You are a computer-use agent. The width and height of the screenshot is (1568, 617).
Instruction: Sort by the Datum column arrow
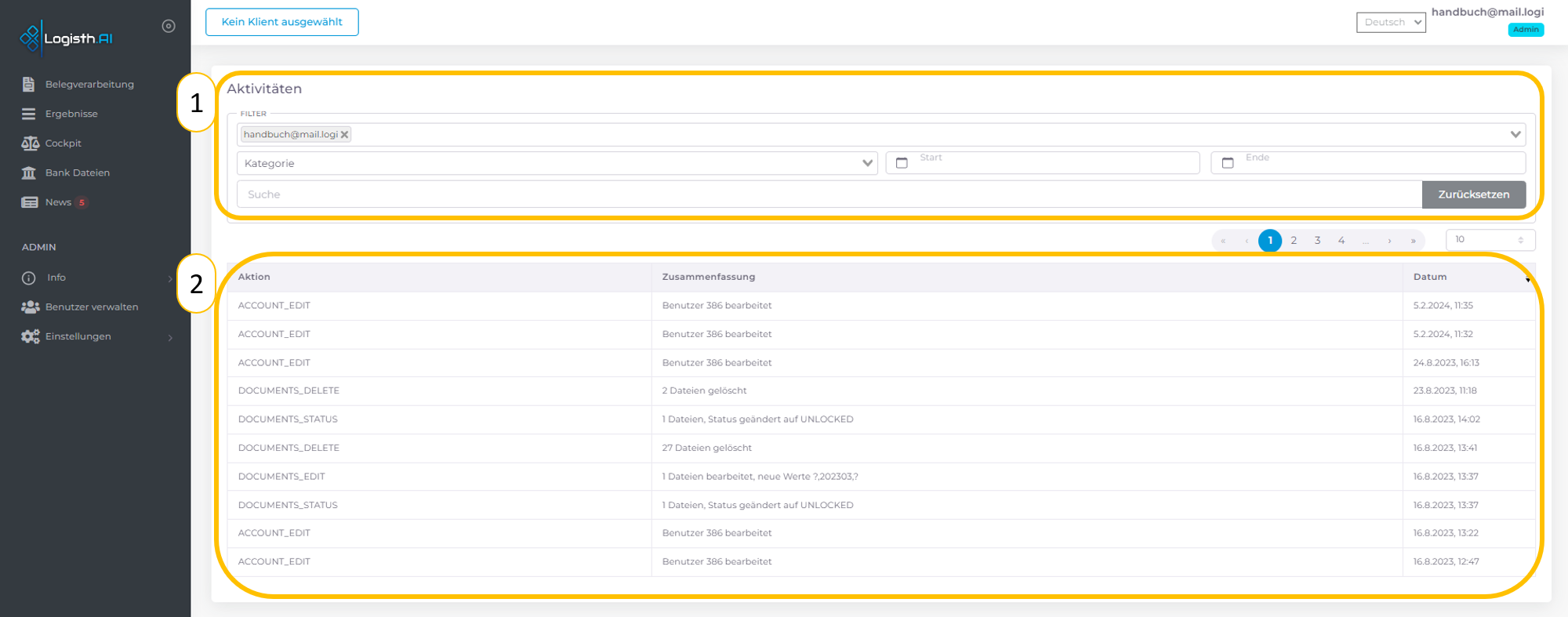pos(1527,280)
